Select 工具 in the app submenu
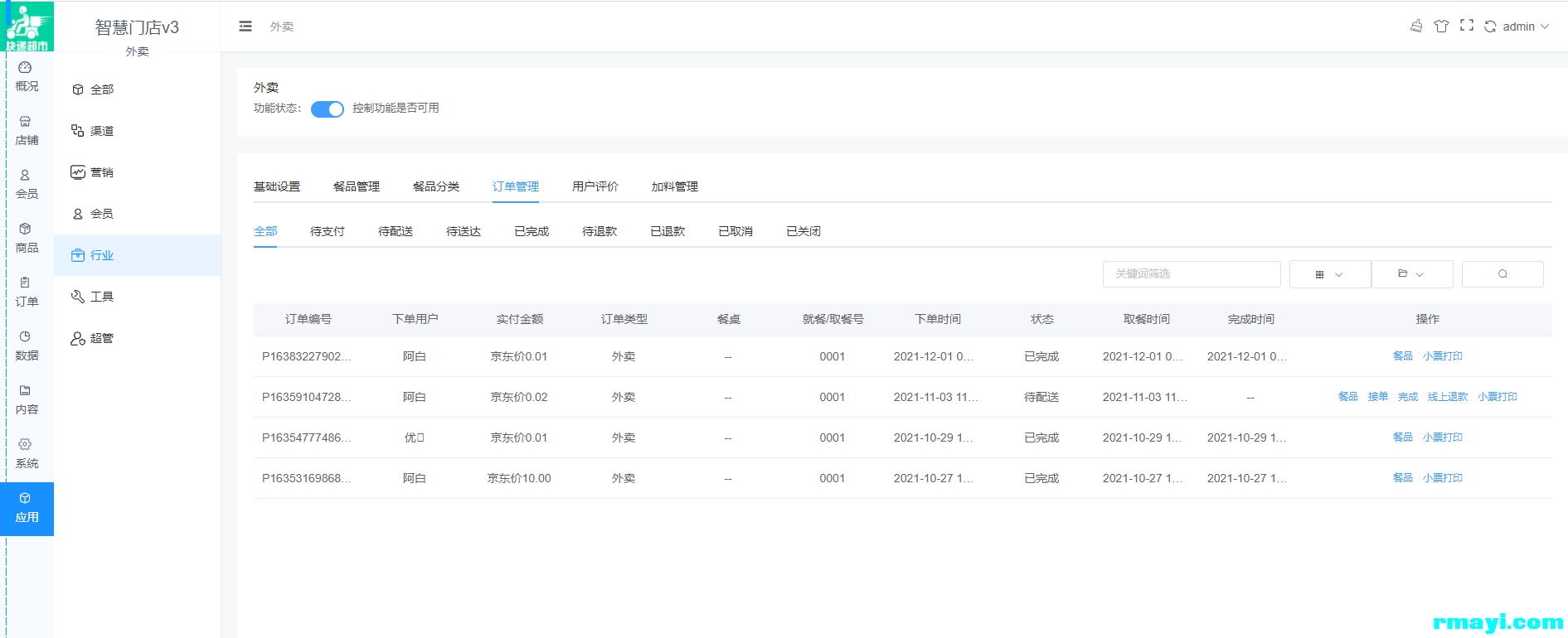 tap(138, 297)
